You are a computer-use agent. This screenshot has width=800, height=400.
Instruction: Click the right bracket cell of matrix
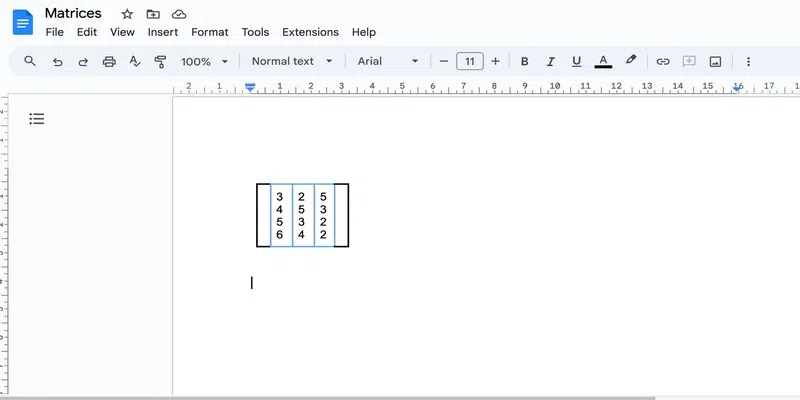[x=341, y=215]
